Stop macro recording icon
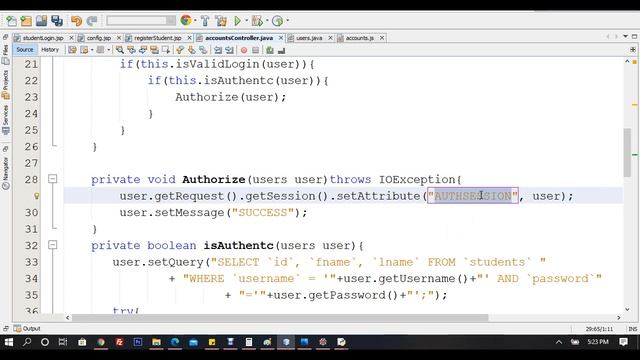Screen dimensions: 640x360 (x=256, y=50)
